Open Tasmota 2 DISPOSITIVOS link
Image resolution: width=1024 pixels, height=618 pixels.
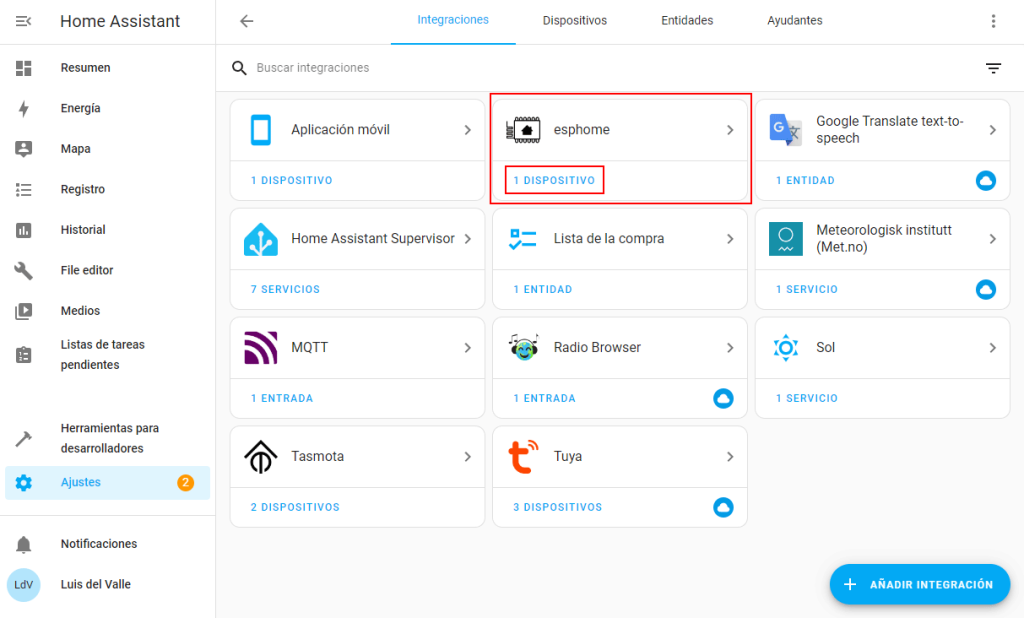295,508
